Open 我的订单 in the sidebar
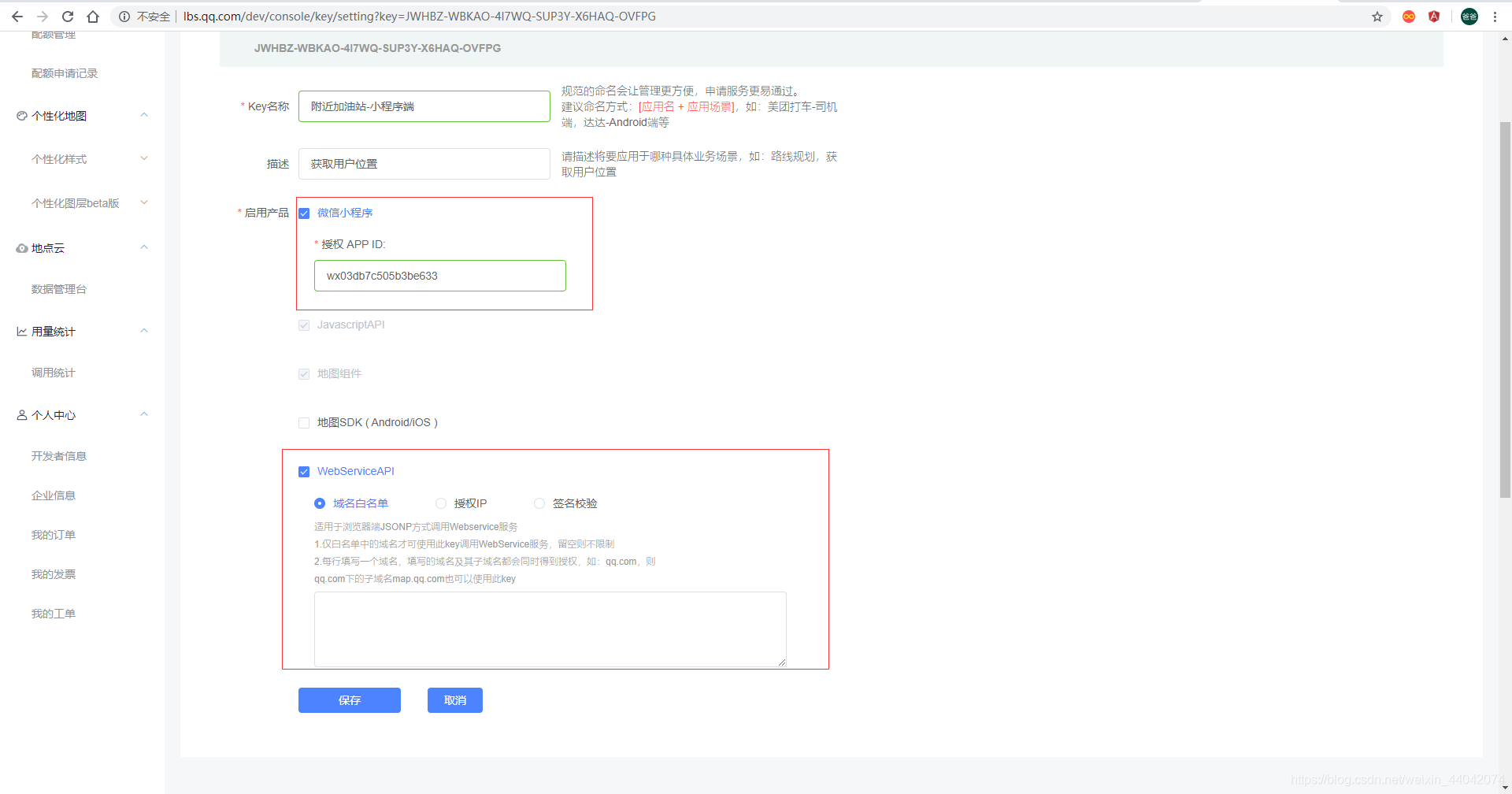The image size is (1512, 794). pos(54,535)
